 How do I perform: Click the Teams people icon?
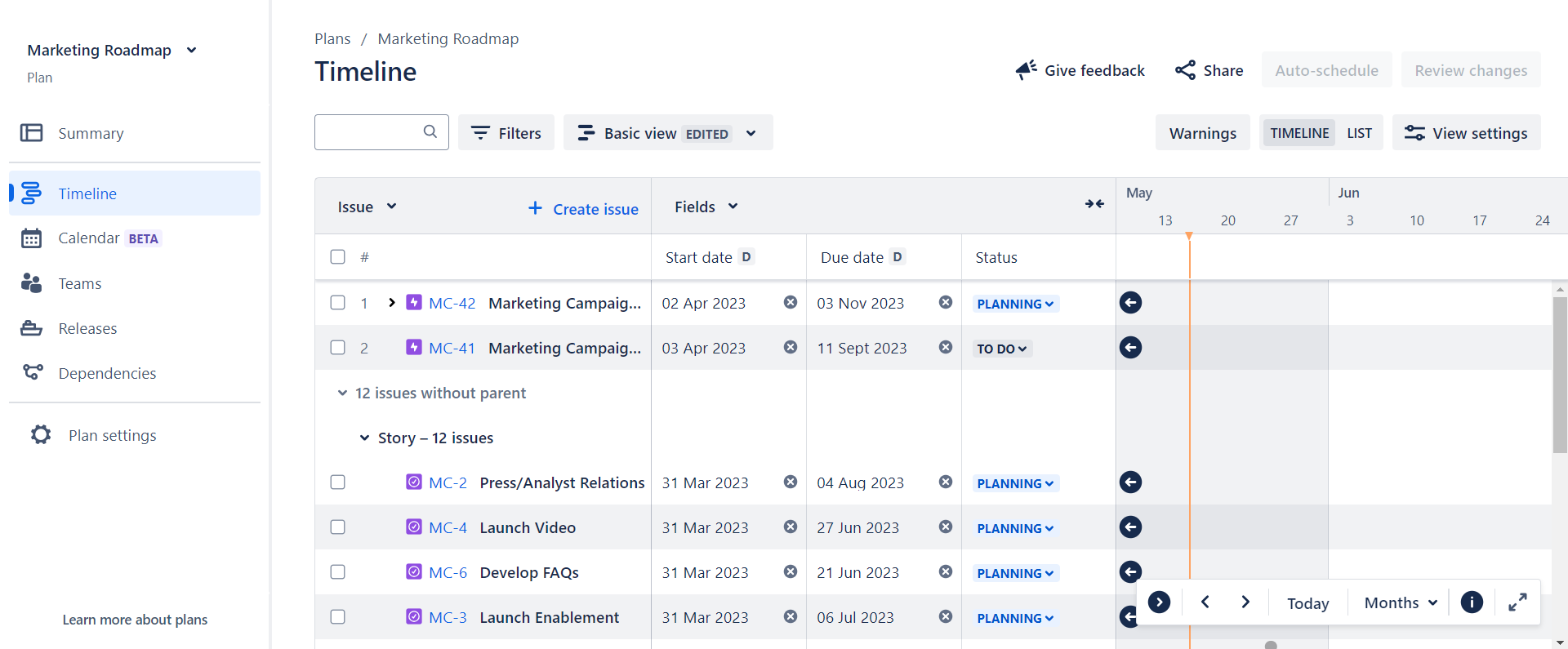coord(31,283)
